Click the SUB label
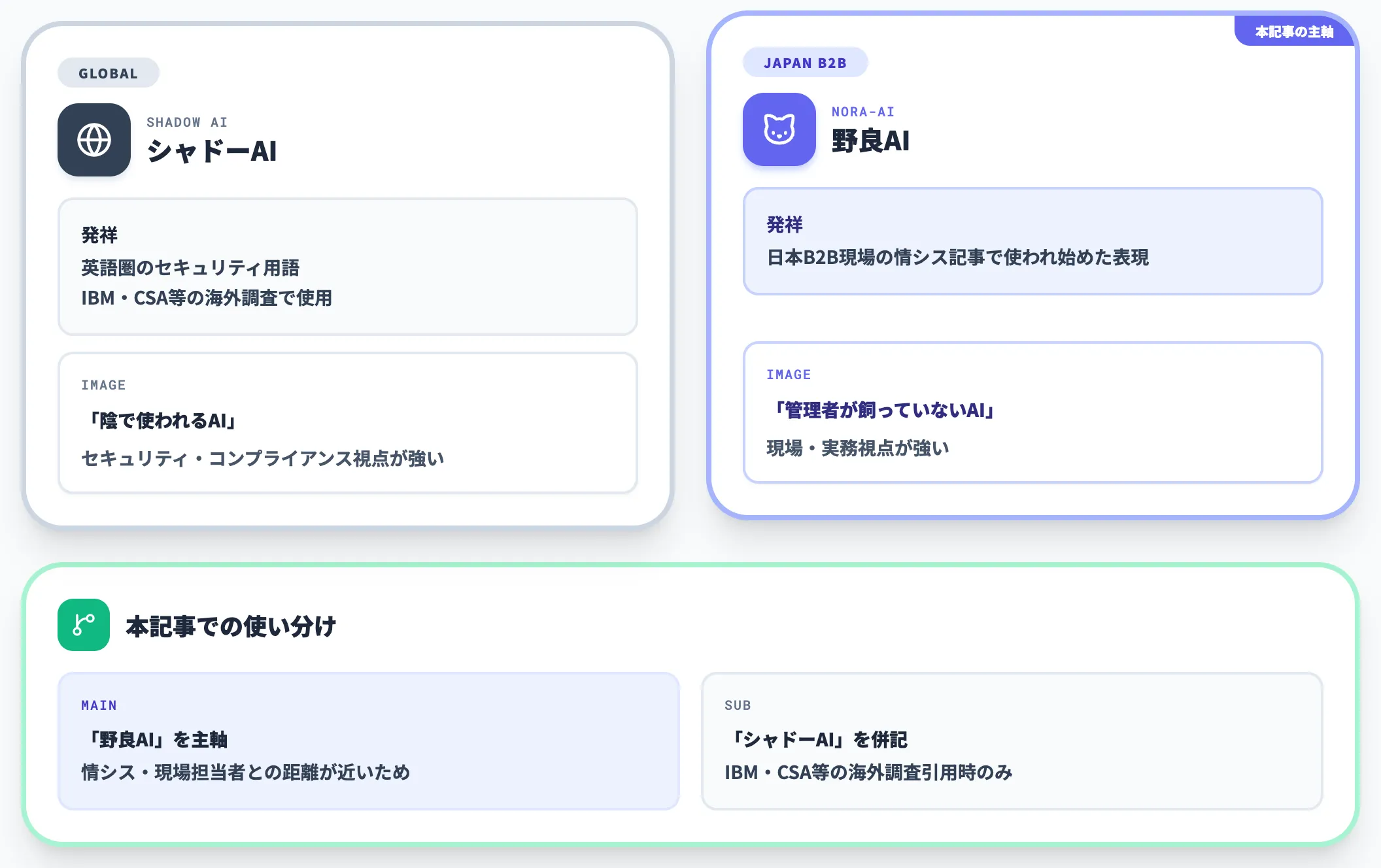Image resolution: width=1381 pixels, height=868 pixels. click(738, 705)
